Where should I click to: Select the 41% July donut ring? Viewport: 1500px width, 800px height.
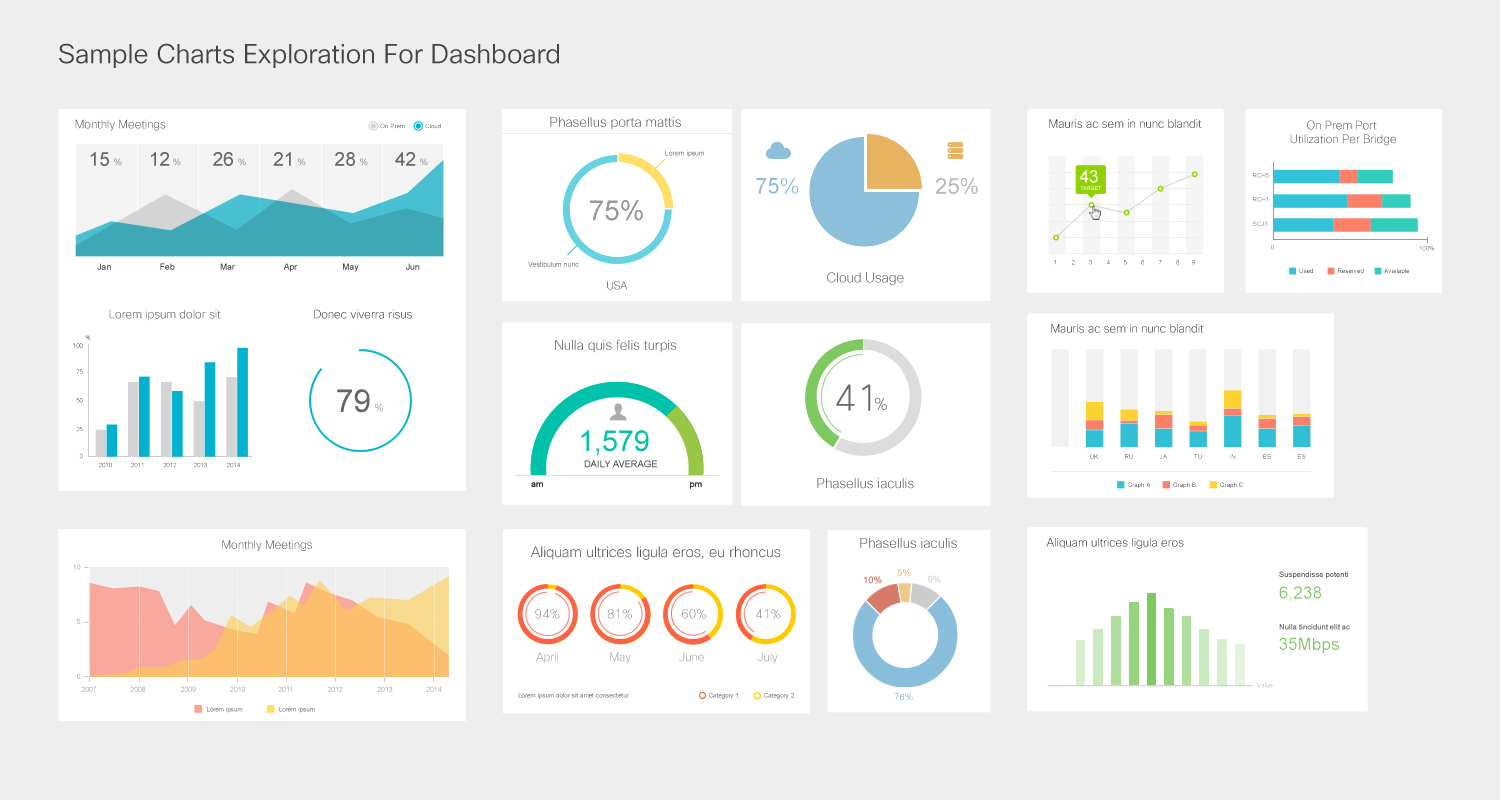coord(766,614)
